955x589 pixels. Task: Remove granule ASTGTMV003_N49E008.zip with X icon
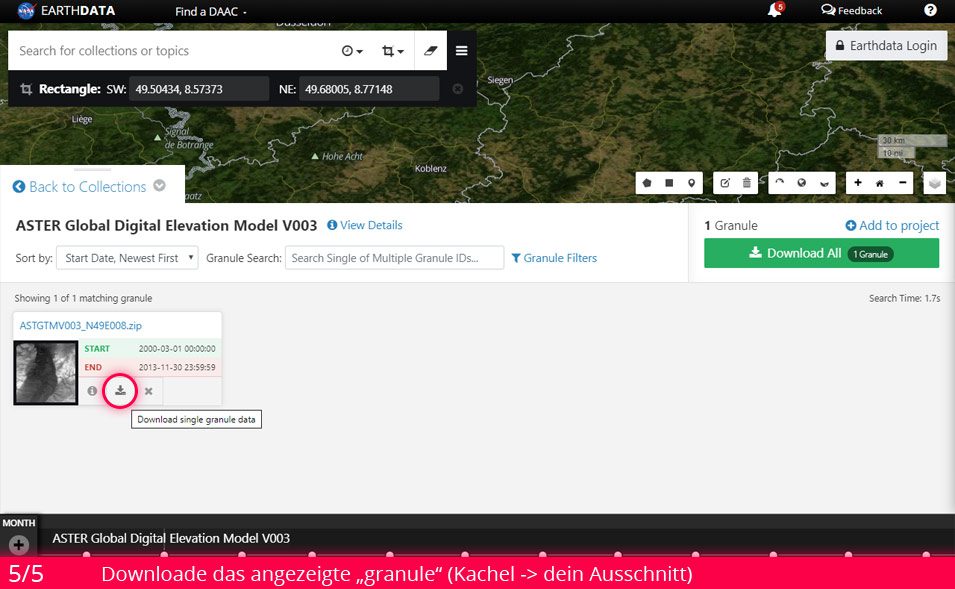[149, 391]
